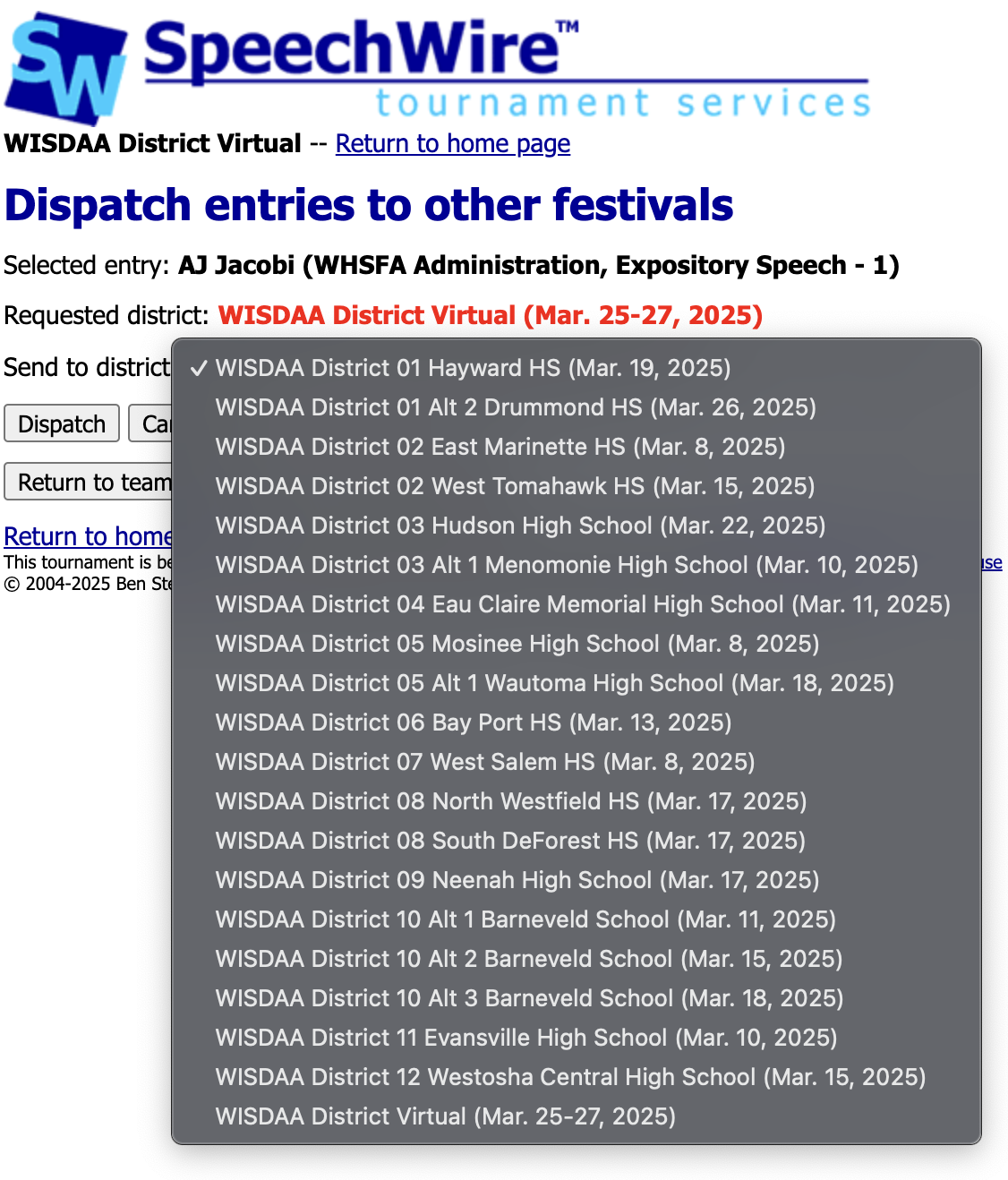This screenshot has height=1180, width=1008.
Task: Choose WISDAA District 01 Alt 2 Drummond HS
Action: click(x=516, y=407)
